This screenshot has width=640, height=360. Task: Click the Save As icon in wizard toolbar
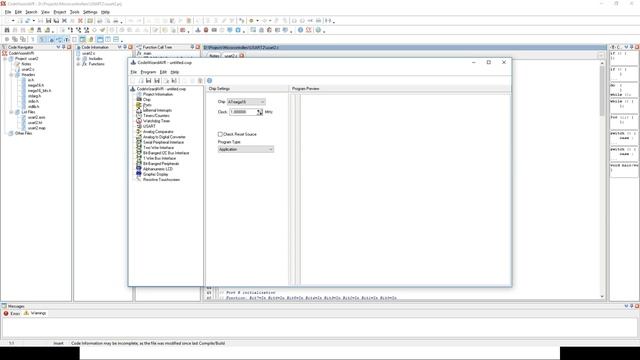click(x=157, y=81)
